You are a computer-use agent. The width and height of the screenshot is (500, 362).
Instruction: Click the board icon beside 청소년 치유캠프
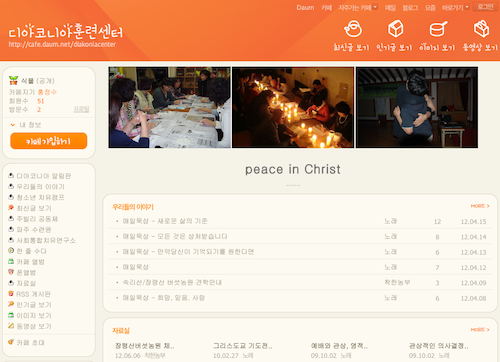point(11,197)
